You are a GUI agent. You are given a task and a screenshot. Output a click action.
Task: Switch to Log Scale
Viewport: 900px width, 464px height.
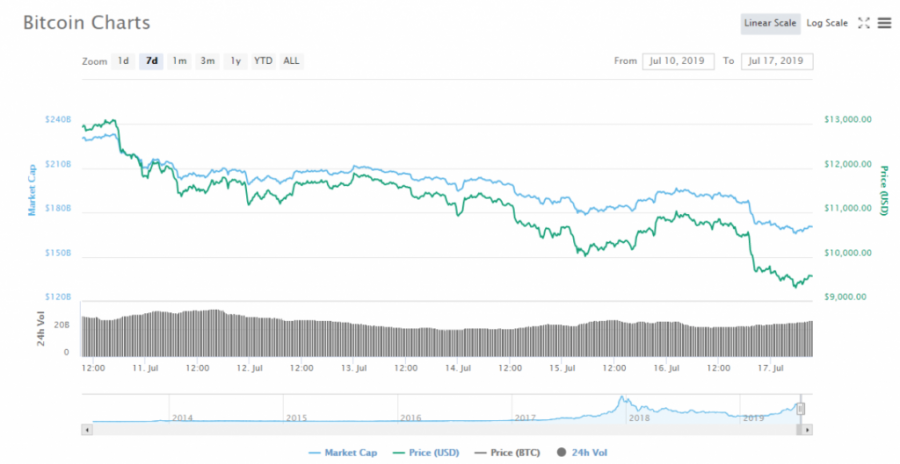pyautogui.click(x=827, y=24)
